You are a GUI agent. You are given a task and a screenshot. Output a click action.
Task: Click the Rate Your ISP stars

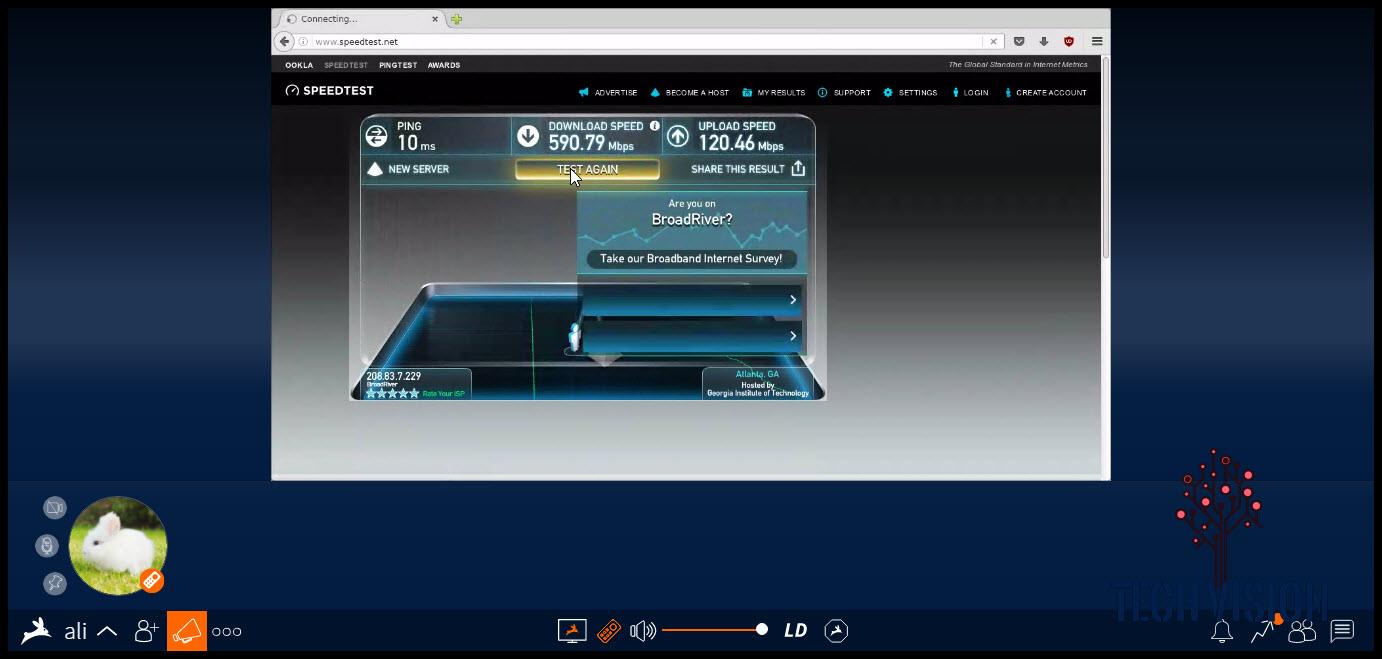pyautogui.click(x=392, y=394)
